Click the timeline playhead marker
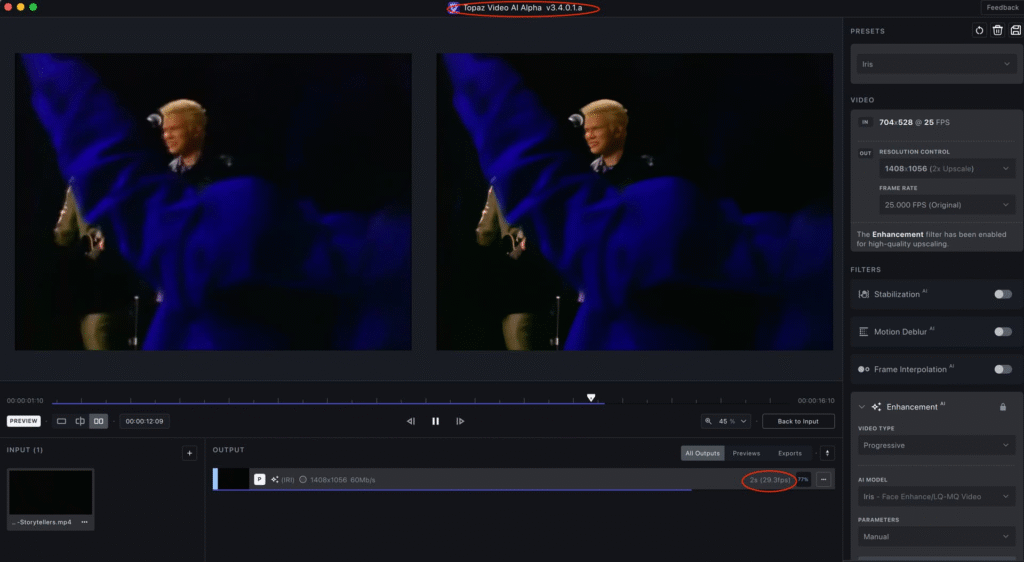The width and height of the screenshot is (1024, 562). point(591,398)
